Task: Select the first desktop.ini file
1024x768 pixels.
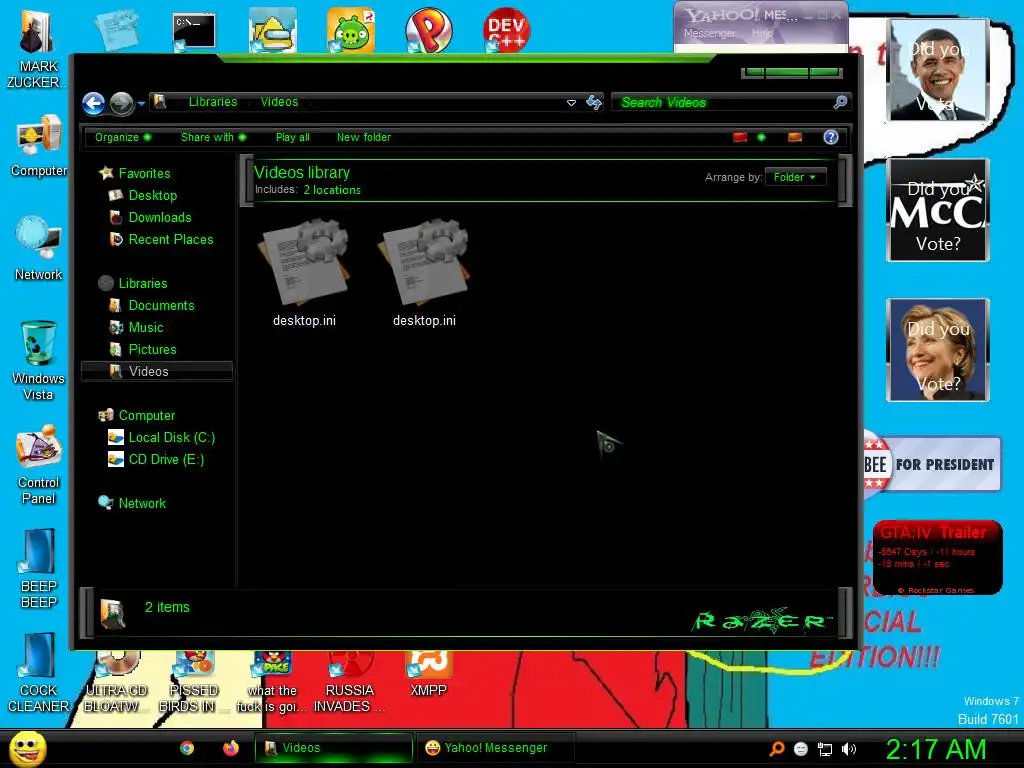Action: pos(304,274)
